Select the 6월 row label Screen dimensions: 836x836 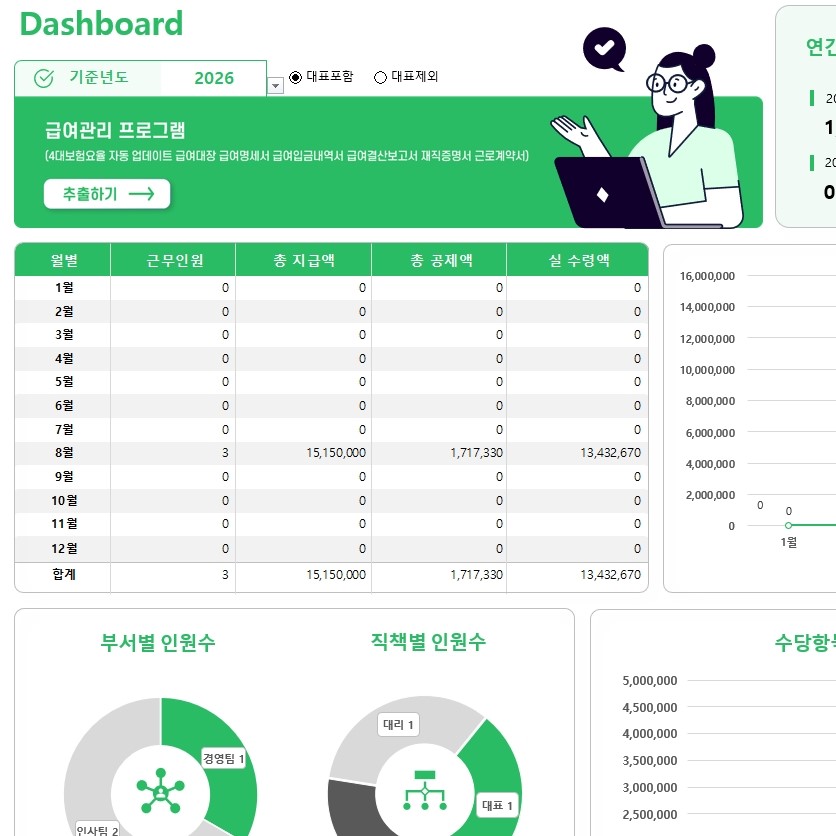64,406
